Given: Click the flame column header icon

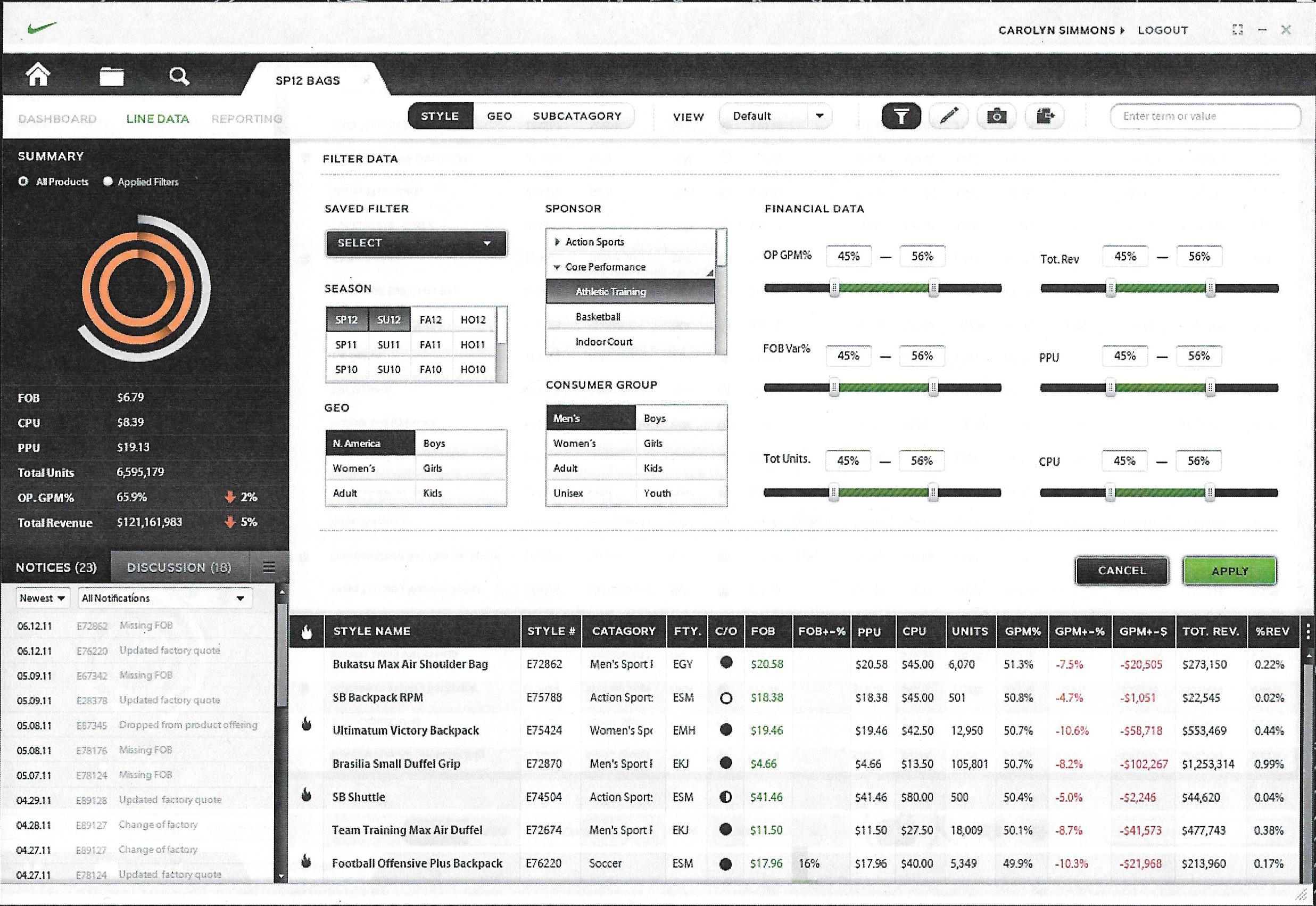Looking at the screenshot, I should [x=307, y=631].
